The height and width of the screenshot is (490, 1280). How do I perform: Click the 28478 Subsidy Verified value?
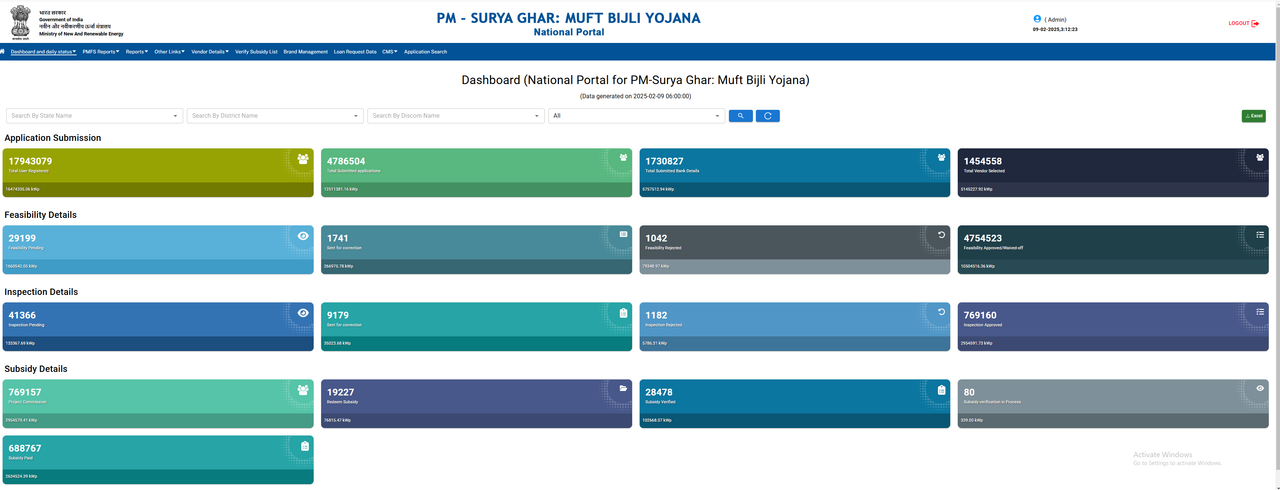click(x=659, y=392)
